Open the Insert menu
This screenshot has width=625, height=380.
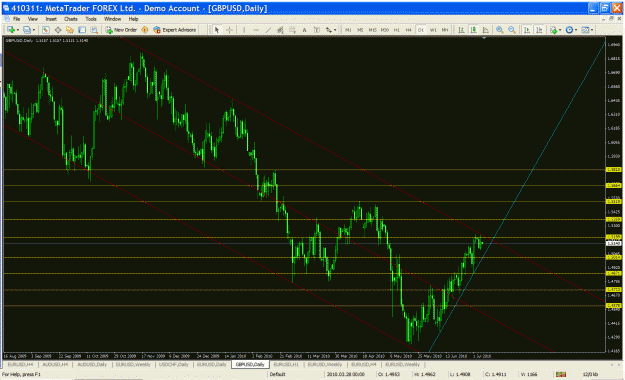coord(51,19)
